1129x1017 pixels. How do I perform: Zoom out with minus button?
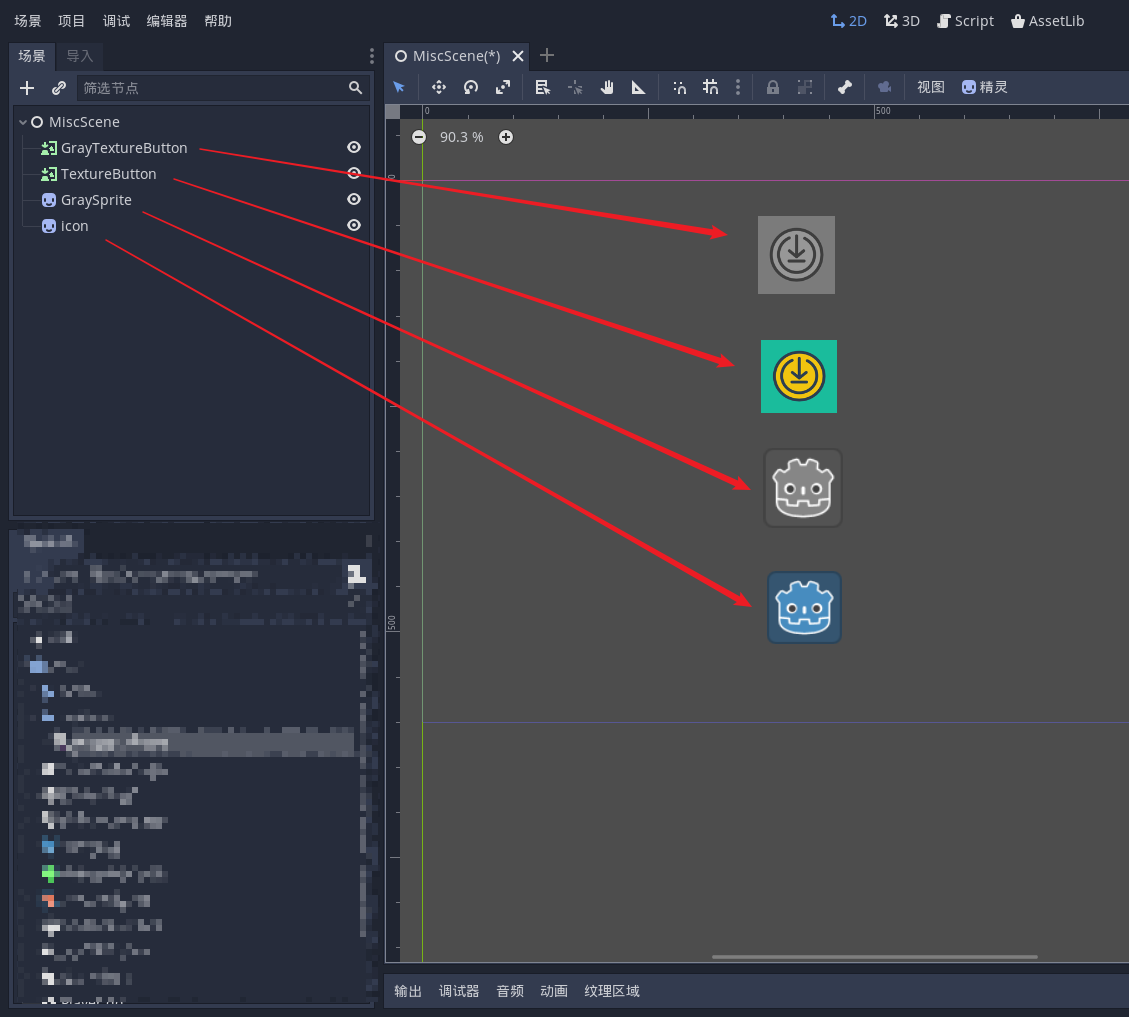pyautogui.click(x=418, y=137)
